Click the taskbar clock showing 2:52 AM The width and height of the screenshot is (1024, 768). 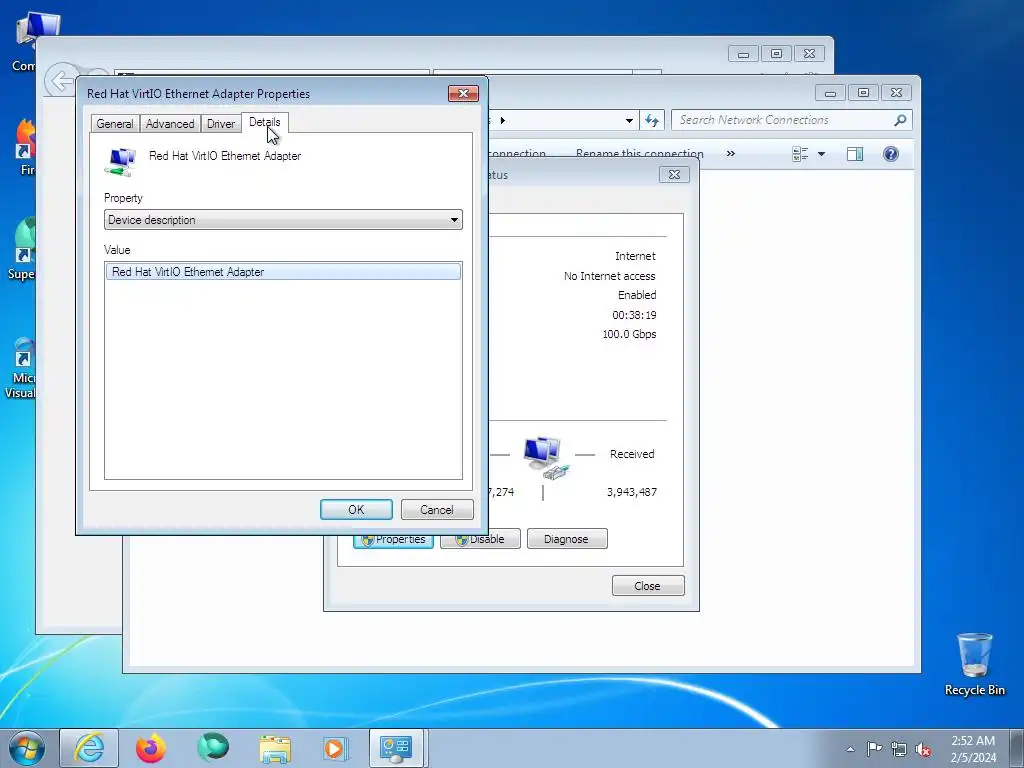coord(973,749)
